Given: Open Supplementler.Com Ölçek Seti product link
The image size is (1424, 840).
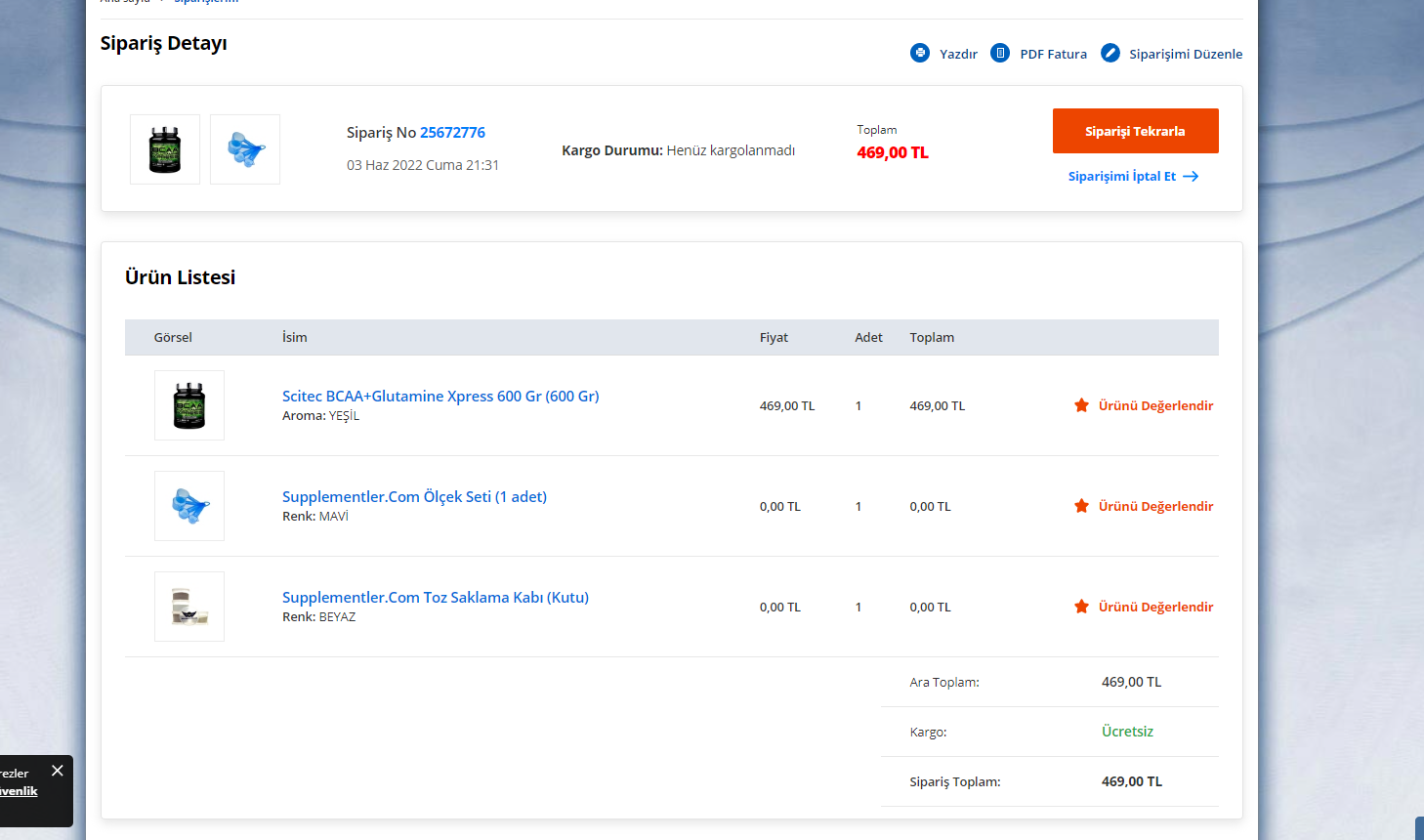Looking at the screenshot, I should pyautogui.click(x=414, y=497).
